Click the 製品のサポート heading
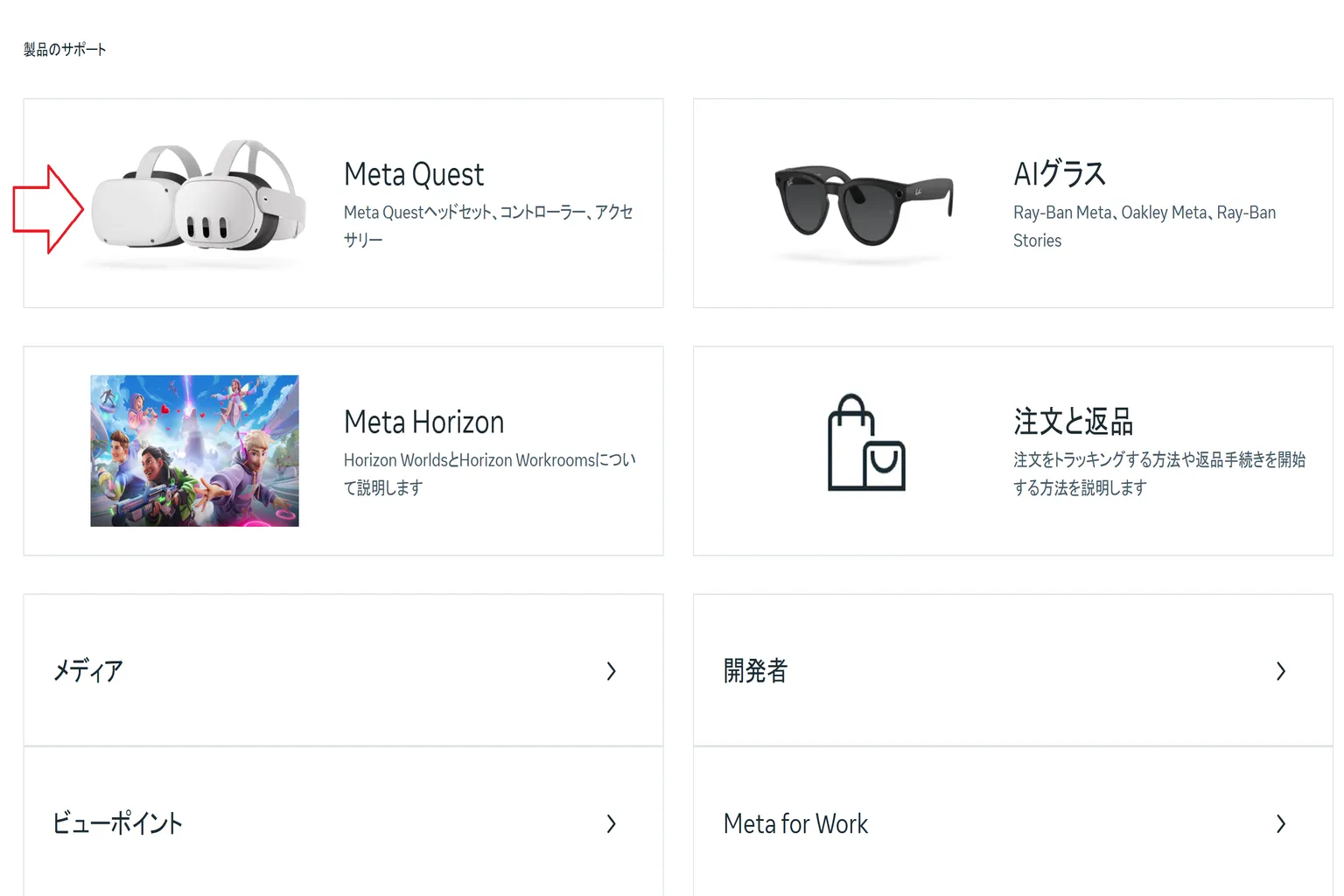Image resolution: width=1344 pixels, height=896 pixels. pos(65,49)
